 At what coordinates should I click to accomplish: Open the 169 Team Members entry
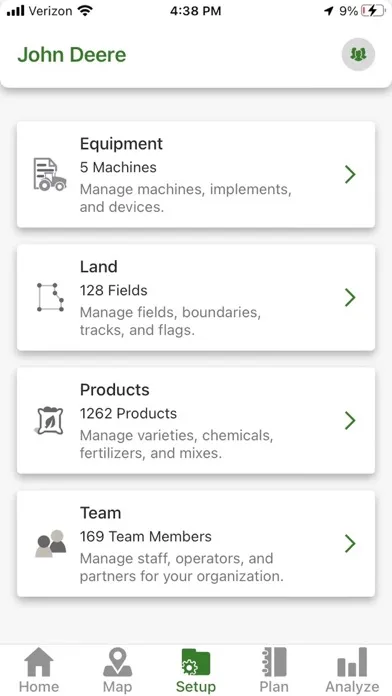(196, 543)
